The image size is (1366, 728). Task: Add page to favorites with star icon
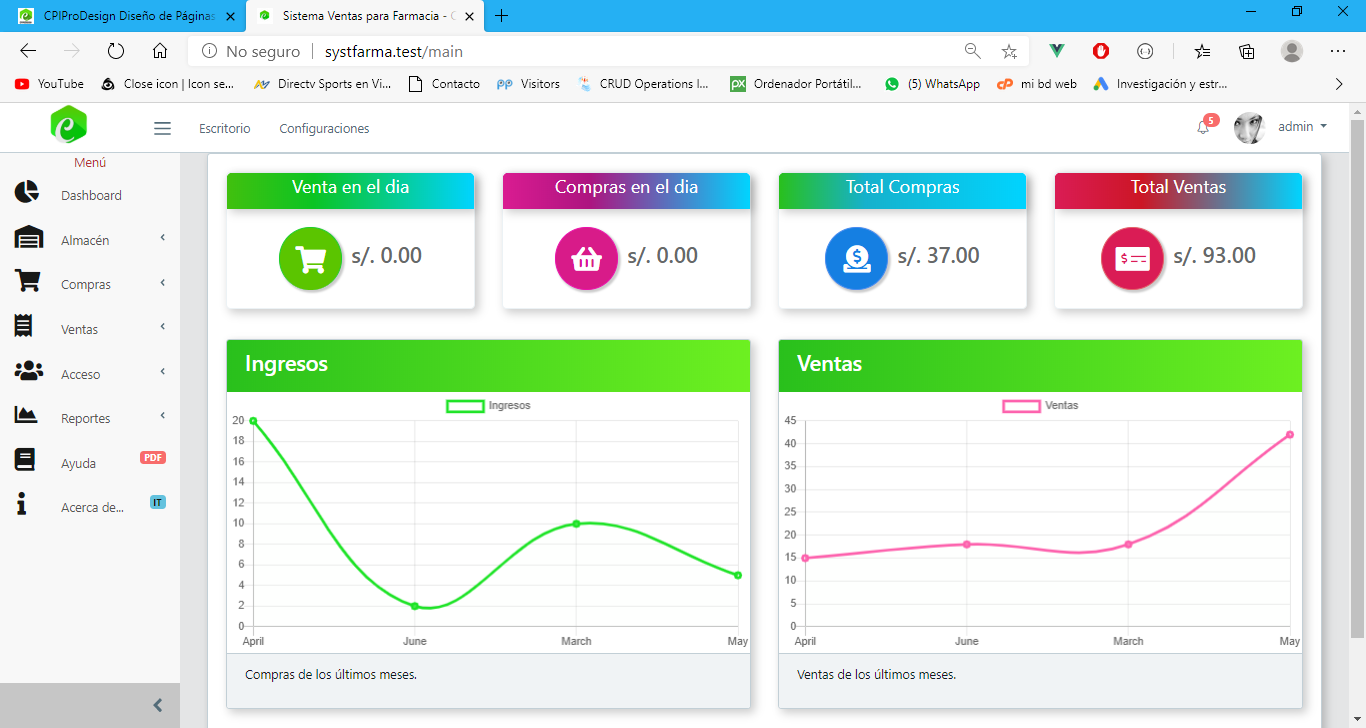[x=1009, y=51]
